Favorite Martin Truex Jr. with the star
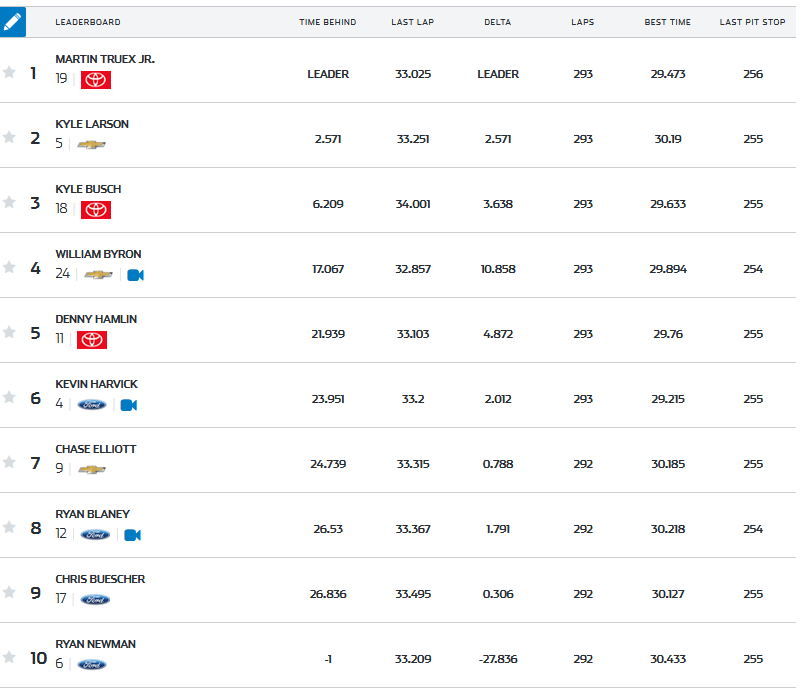Image resolution: width=803 pixels, height=688 pixels. [10, 72]
